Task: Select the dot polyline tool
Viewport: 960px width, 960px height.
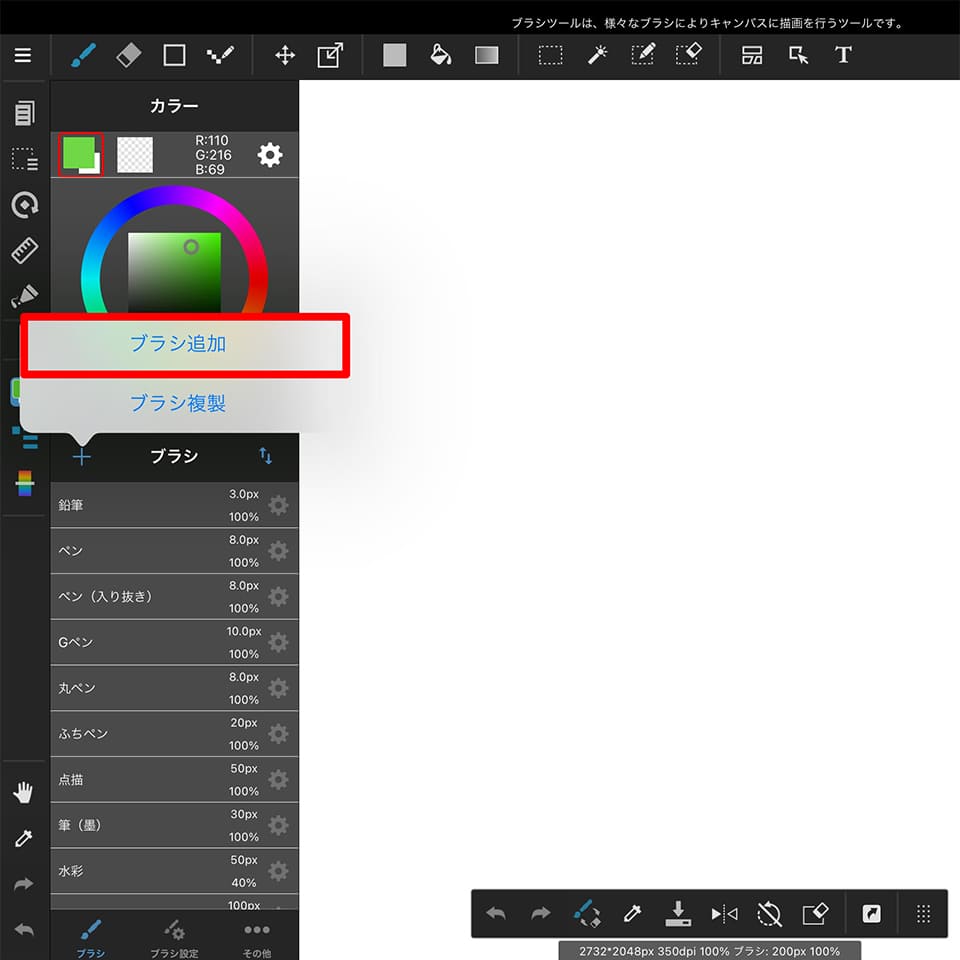Action: [x=220, y=56]
